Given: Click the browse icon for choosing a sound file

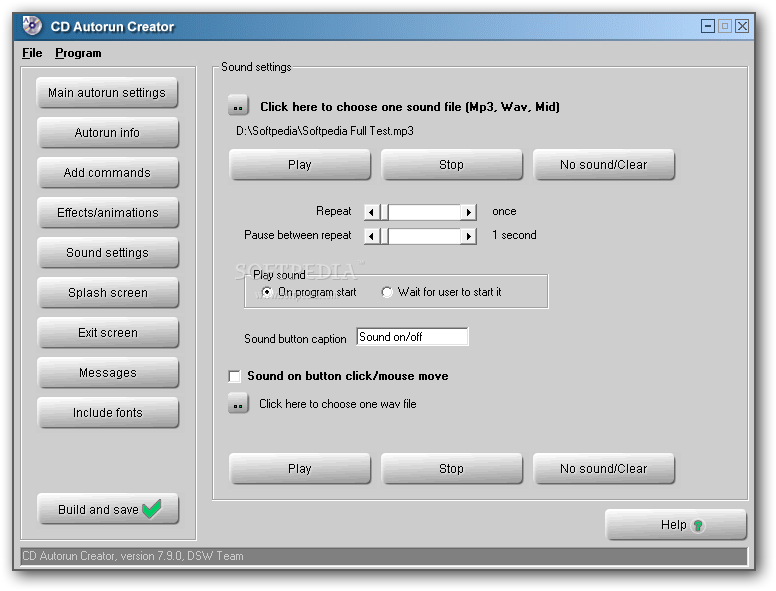Looking at the screenshot, I should (x=238, y=106).
